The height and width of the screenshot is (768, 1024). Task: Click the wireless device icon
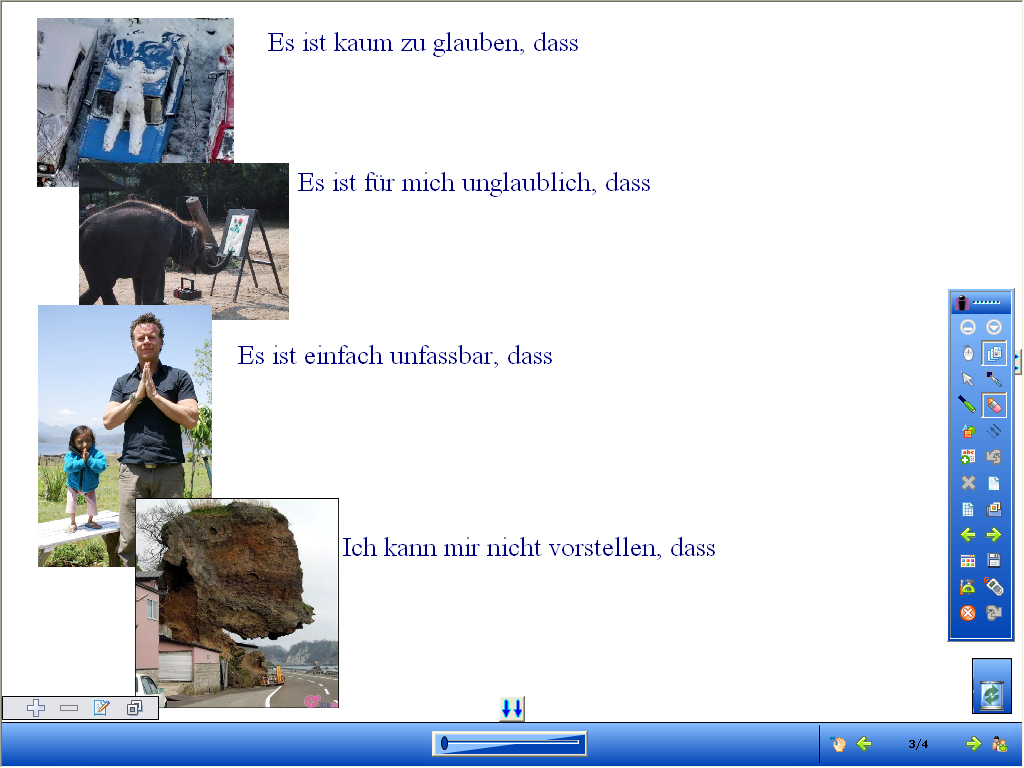(x=994, y=586)
